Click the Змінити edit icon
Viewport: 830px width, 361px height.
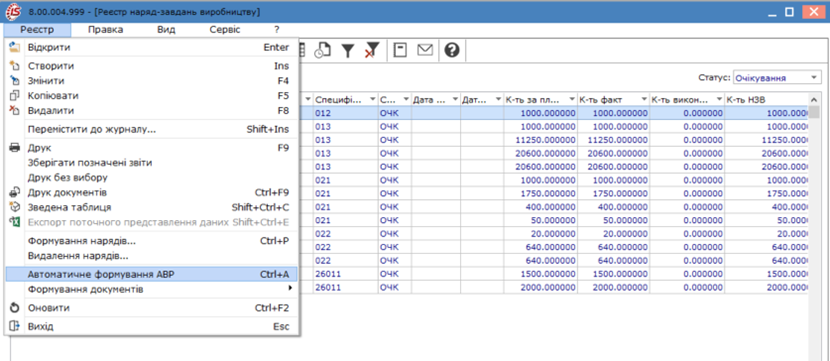pyautogui.click(x=15, y=81)
